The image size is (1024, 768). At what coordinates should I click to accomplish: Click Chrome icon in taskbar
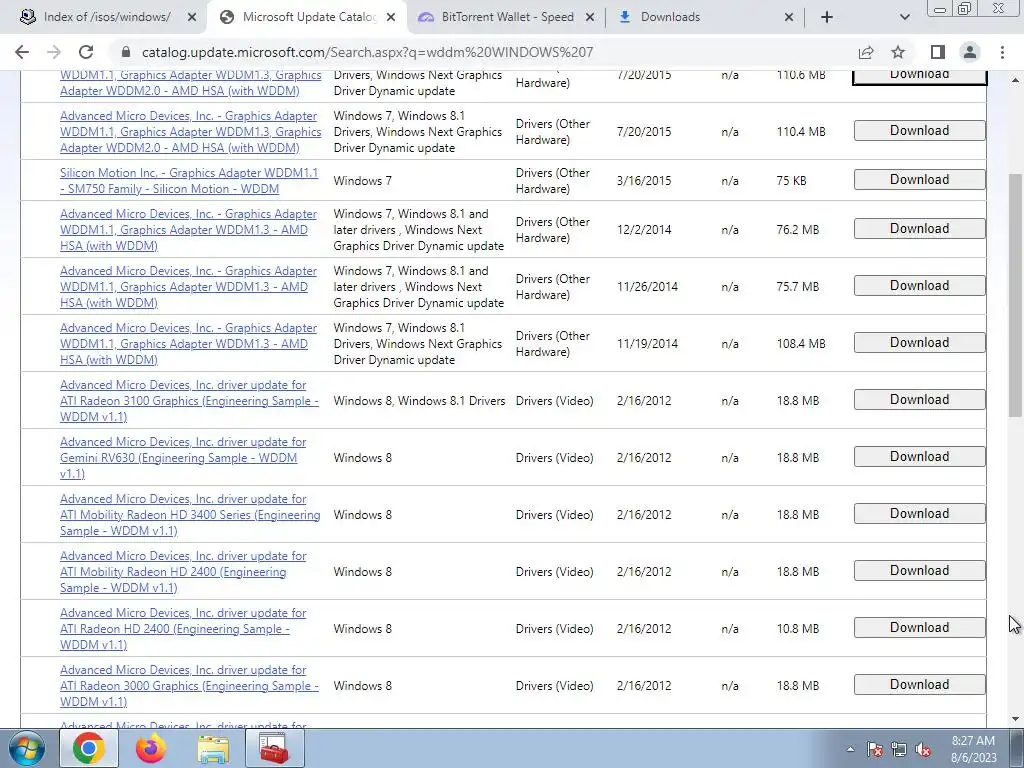point(89,748)
